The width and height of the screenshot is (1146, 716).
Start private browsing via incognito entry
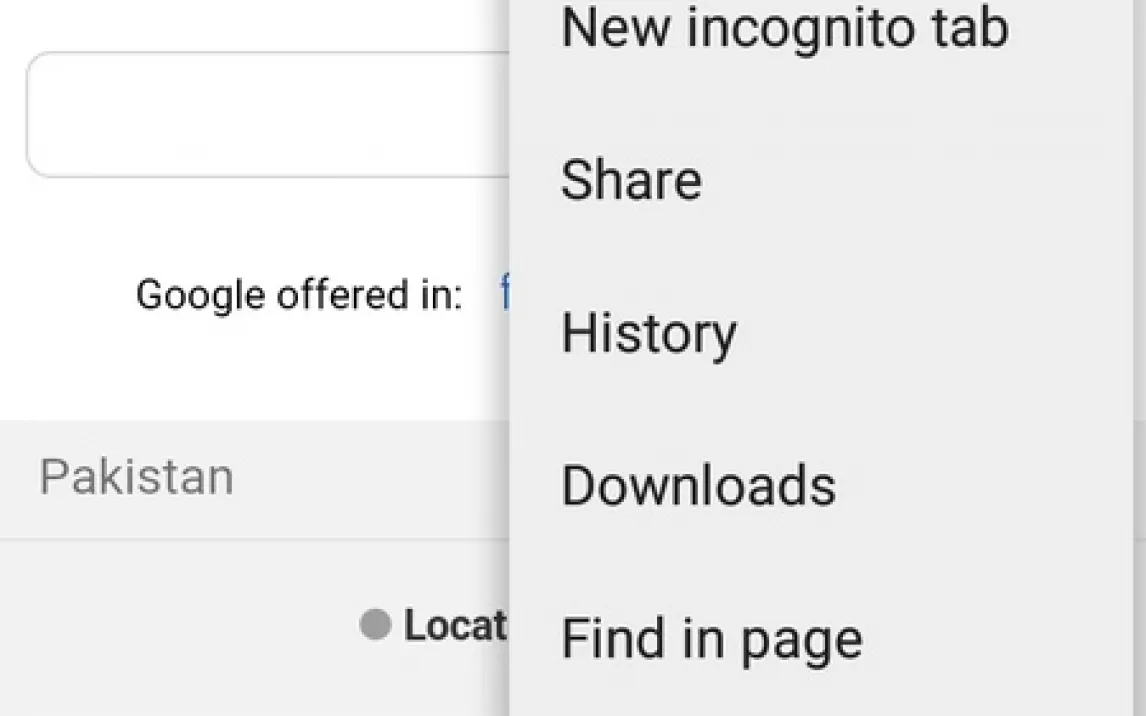pyautogui.click(x=784, y=27)
